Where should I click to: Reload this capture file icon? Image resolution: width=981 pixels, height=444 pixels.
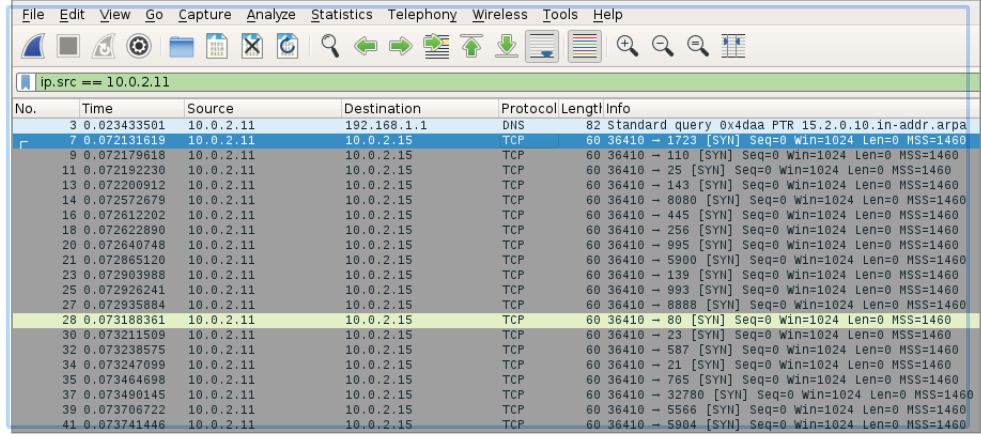[x=287, y=46]
